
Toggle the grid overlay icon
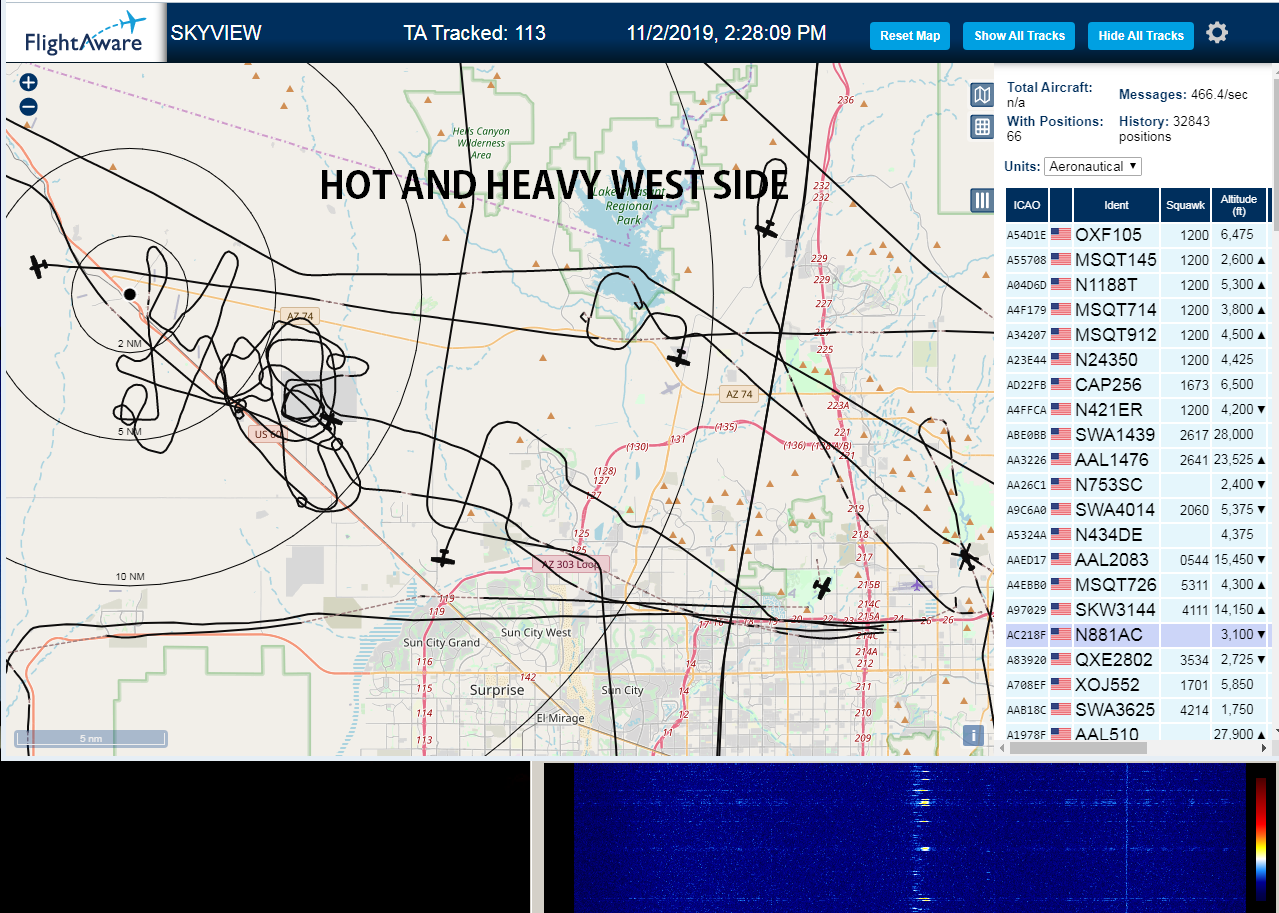pyautogui.click(x=982, y=127)
